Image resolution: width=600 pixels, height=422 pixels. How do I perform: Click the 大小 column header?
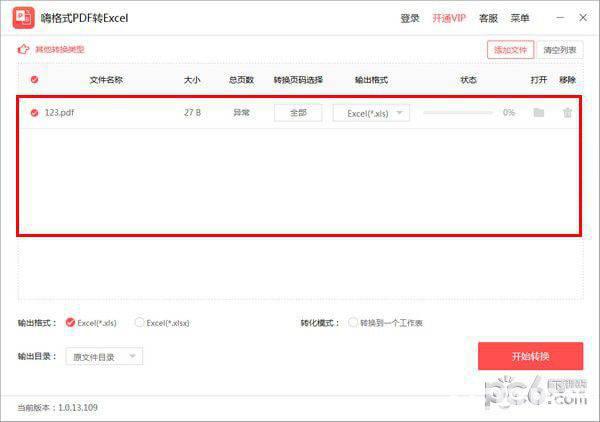(x=192, y=80)
